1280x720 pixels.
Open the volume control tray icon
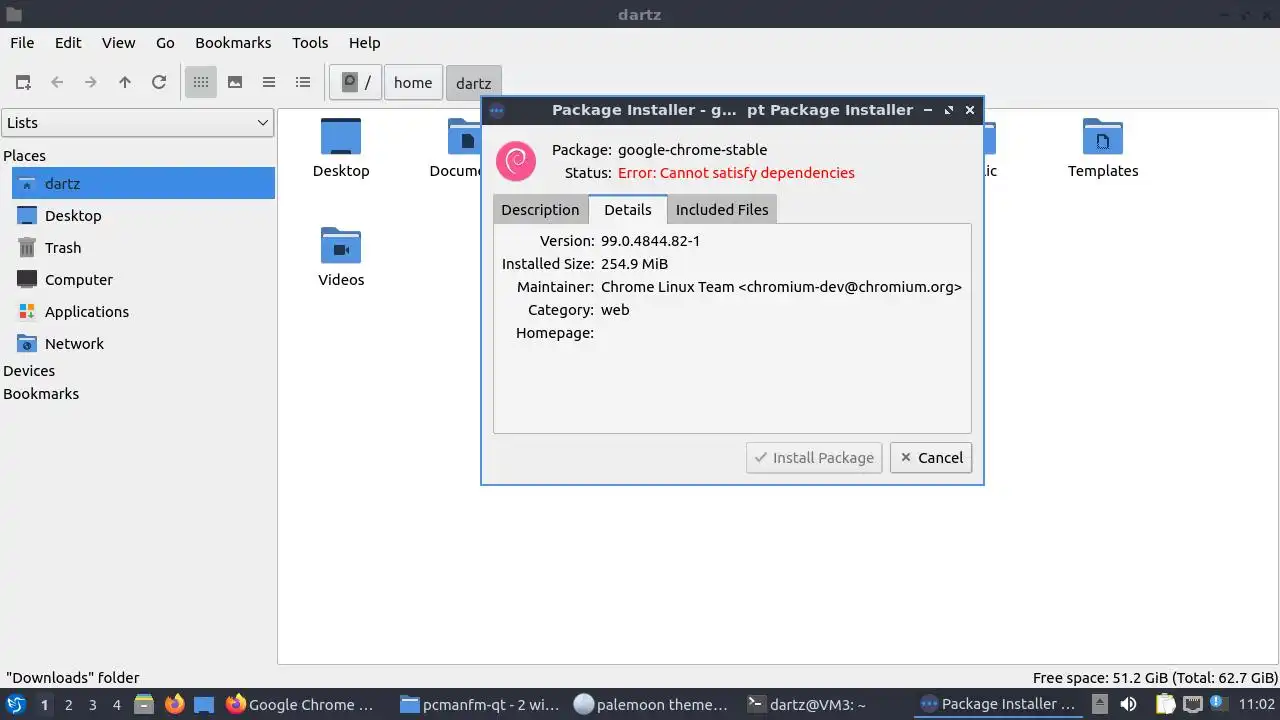coord(1127,704)
